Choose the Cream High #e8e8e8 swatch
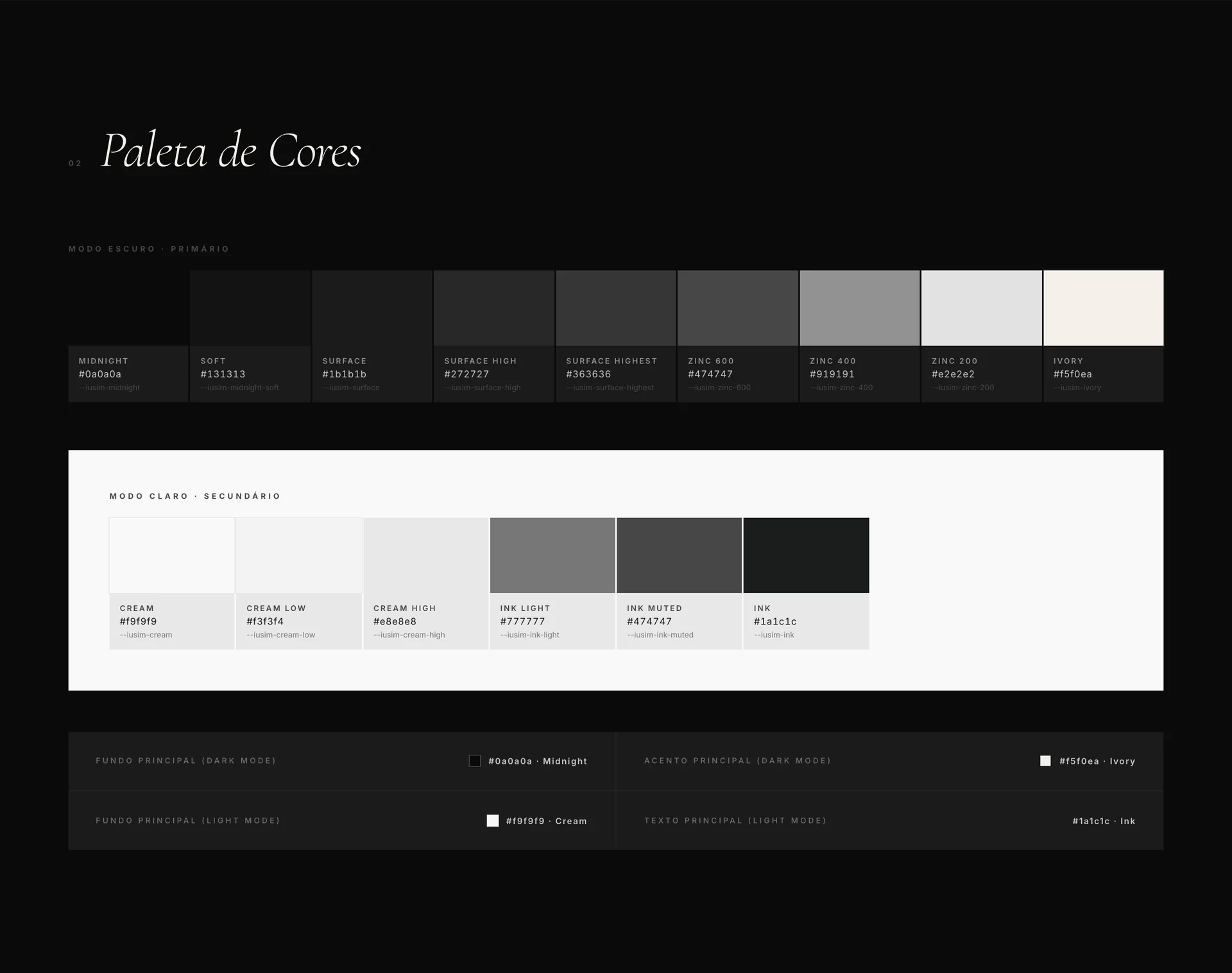 426,555
